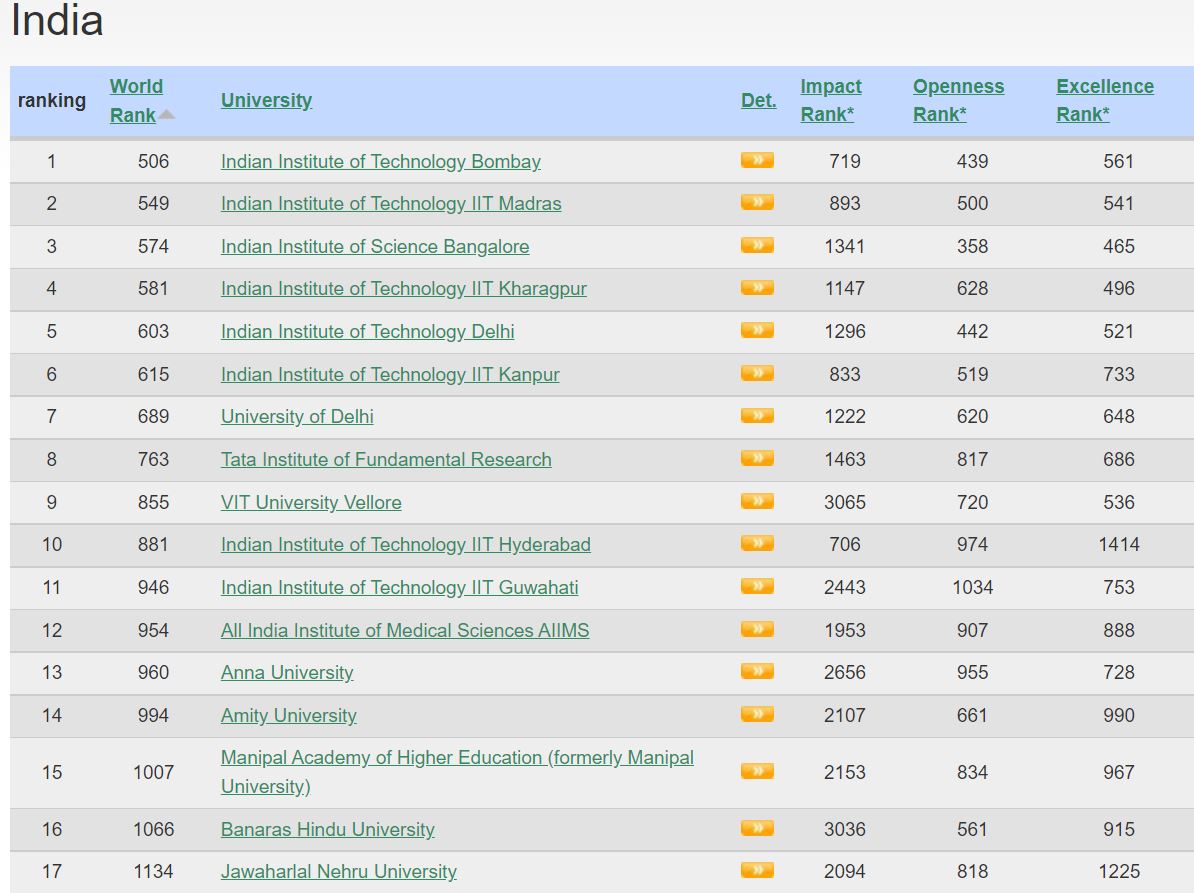Open details icon for IIT Guwahati
Screen dimensions: 1194x893
click(x=757, y=586)
